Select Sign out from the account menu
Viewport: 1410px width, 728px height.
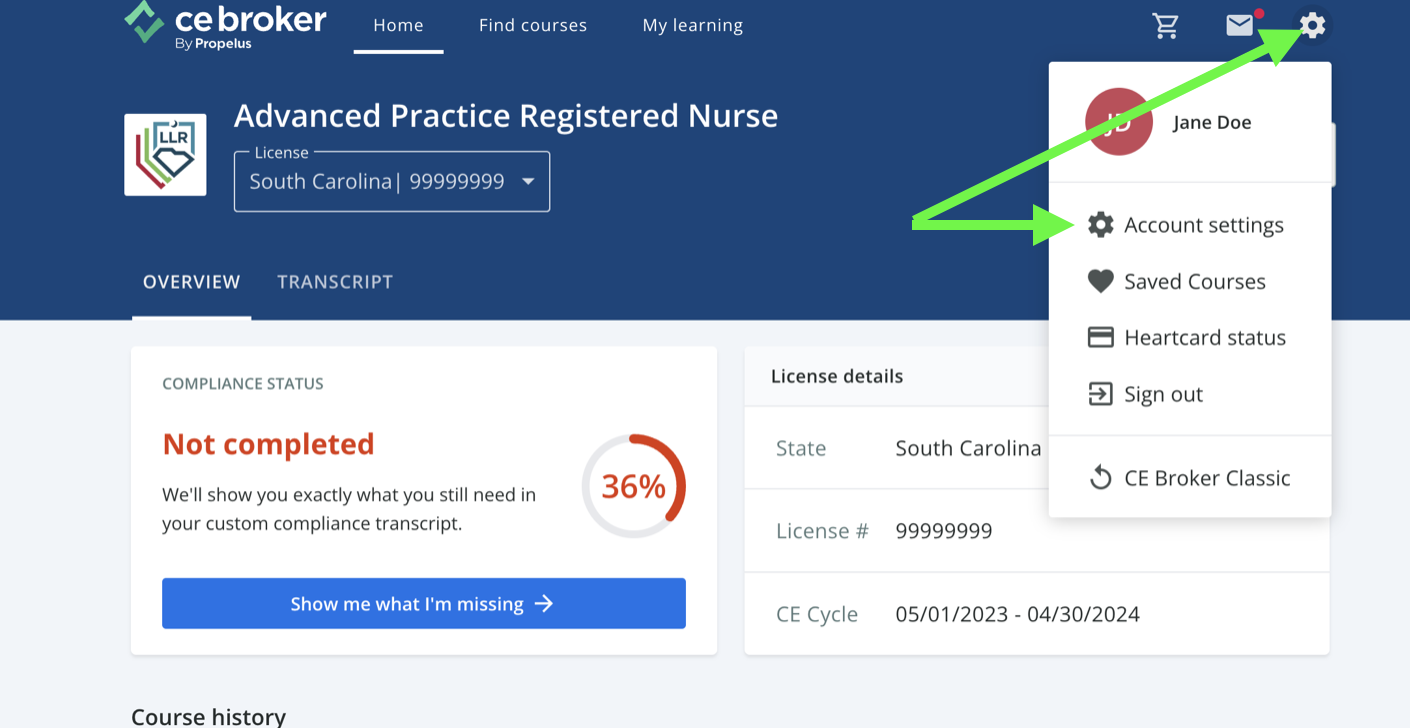[1165, 394]
